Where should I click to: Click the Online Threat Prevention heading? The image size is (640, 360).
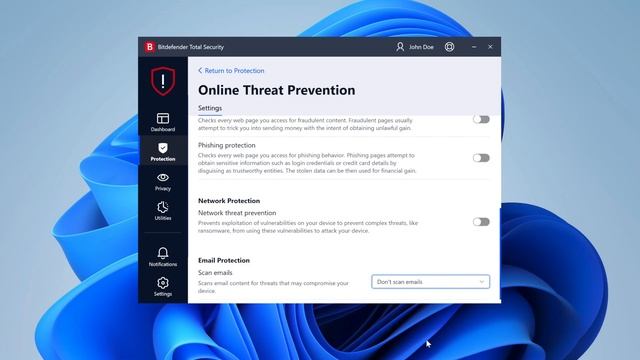[276, 90]
